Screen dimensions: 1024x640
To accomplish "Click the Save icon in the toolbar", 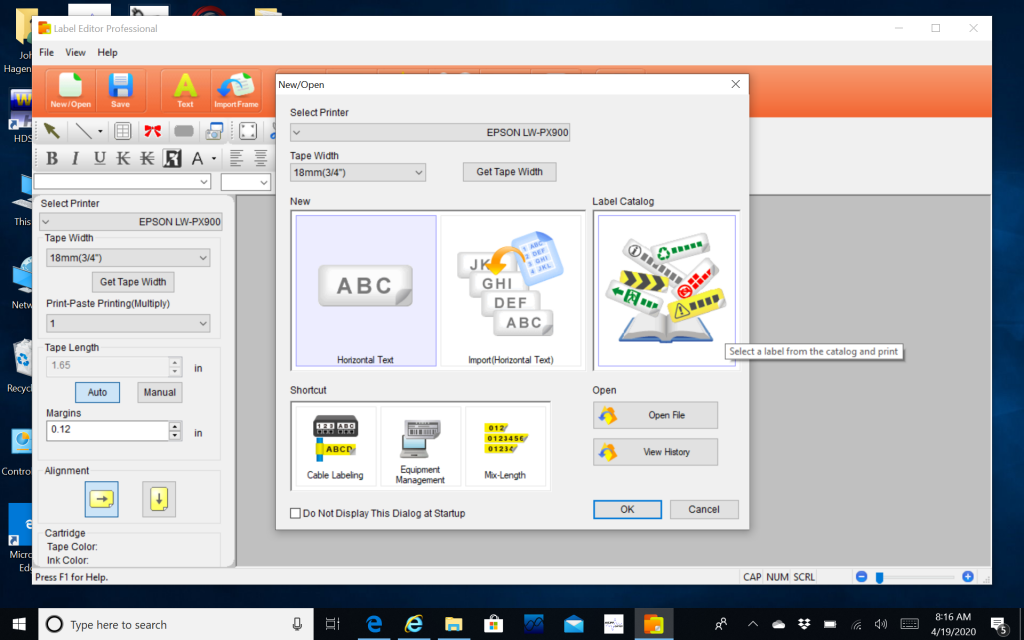I will click(120, 90).
